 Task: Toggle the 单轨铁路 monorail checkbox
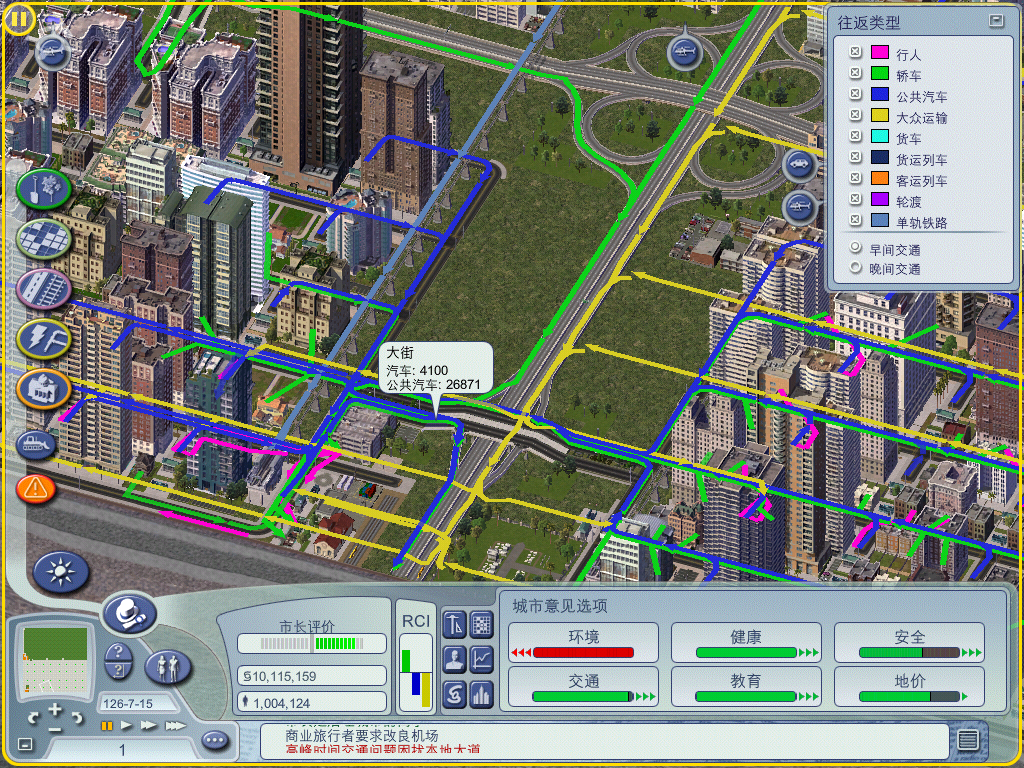click(855, 219)
